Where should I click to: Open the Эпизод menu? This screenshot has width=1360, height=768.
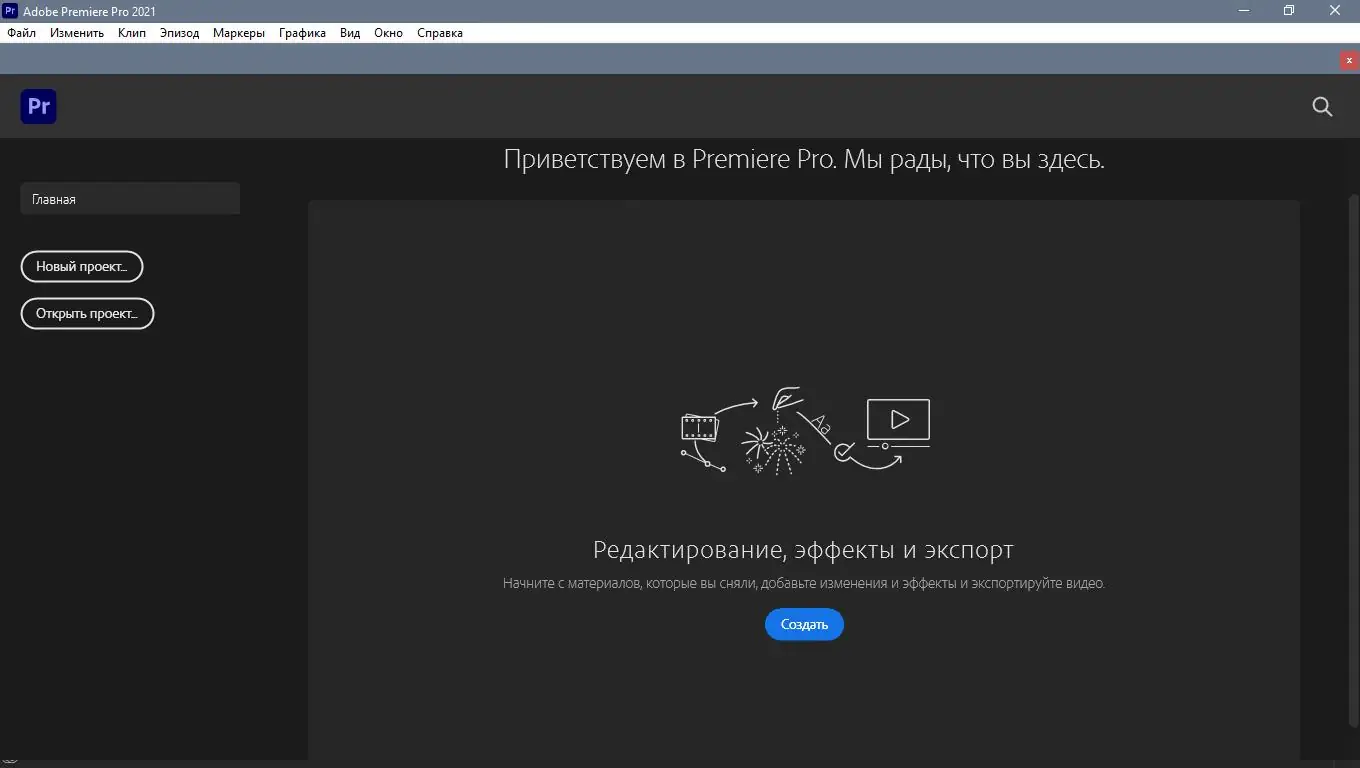point(178,32)
